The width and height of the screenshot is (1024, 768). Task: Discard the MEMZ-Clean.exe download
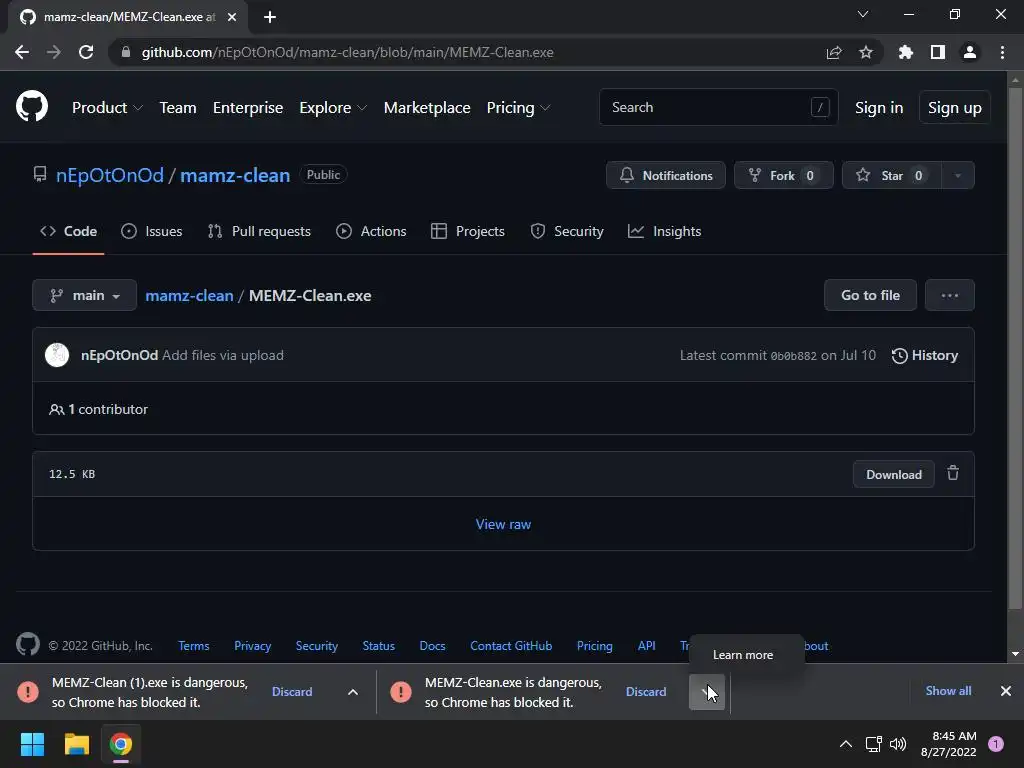coord(646,692)
